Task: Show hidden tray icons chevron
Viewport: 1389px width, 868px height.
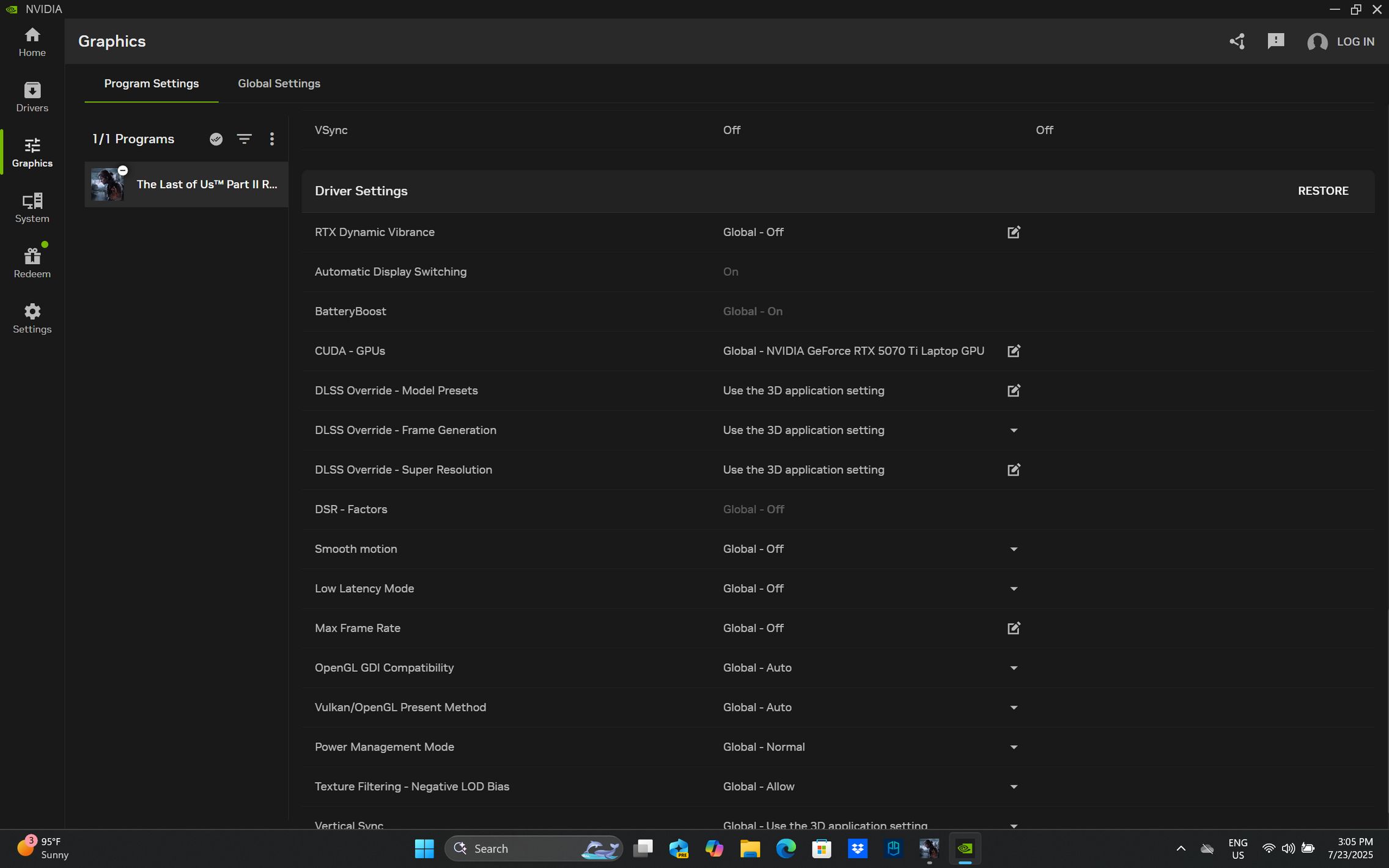Action: pos(1181,848)
